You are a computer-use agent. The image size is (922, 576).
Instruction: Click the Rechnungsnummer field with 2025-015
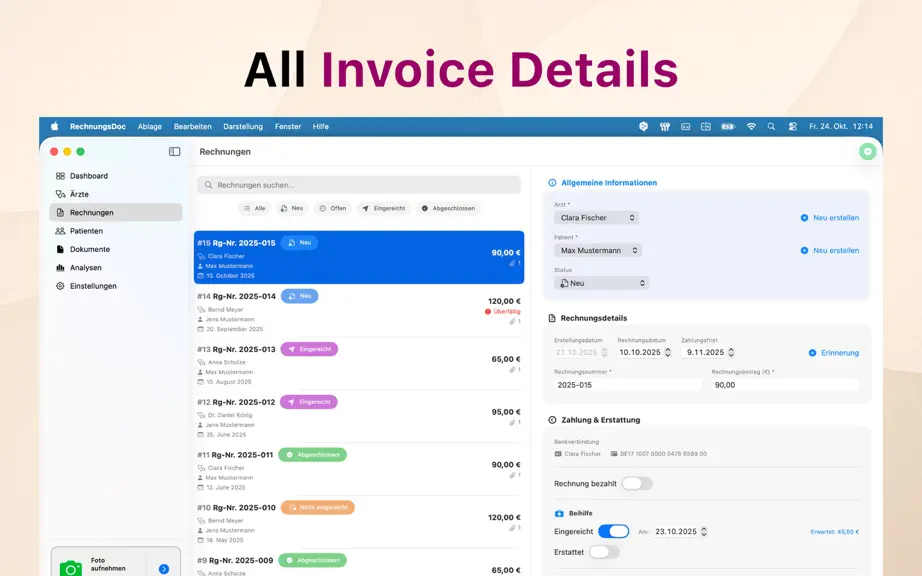[x=627, y=385]
